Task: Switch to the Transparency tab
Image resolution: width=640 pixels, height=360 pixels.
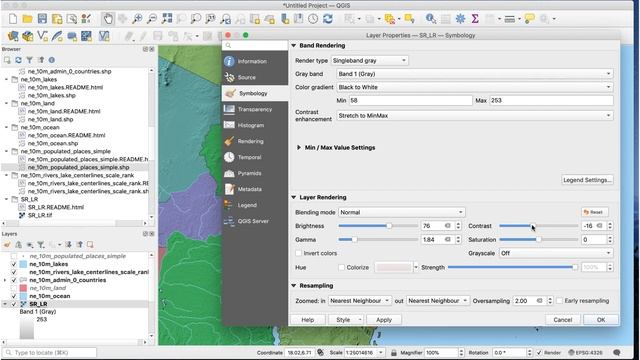Action: pyautogui.click(x=255, y=109)
